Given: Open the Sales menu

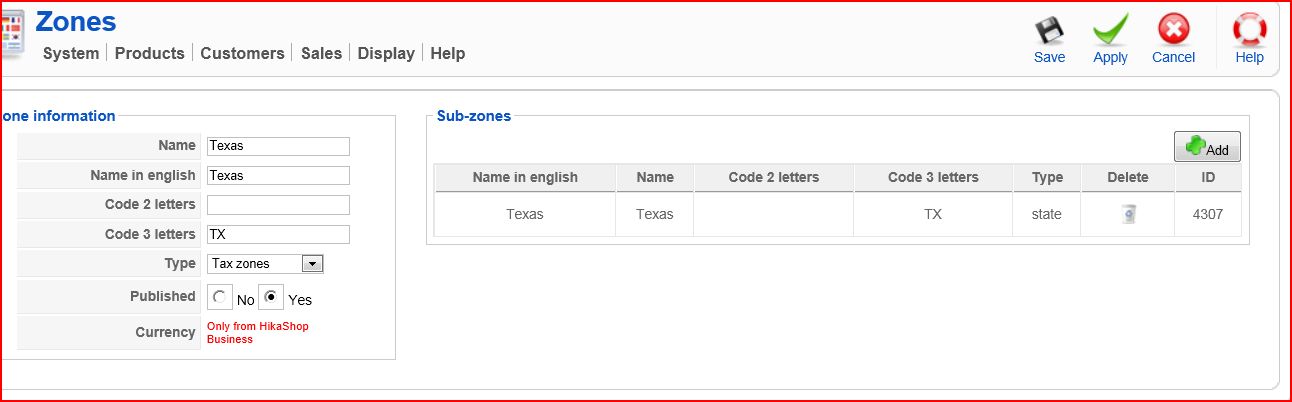Looking at the screenshot, I should pyautogui.click(x=321, y=54).
